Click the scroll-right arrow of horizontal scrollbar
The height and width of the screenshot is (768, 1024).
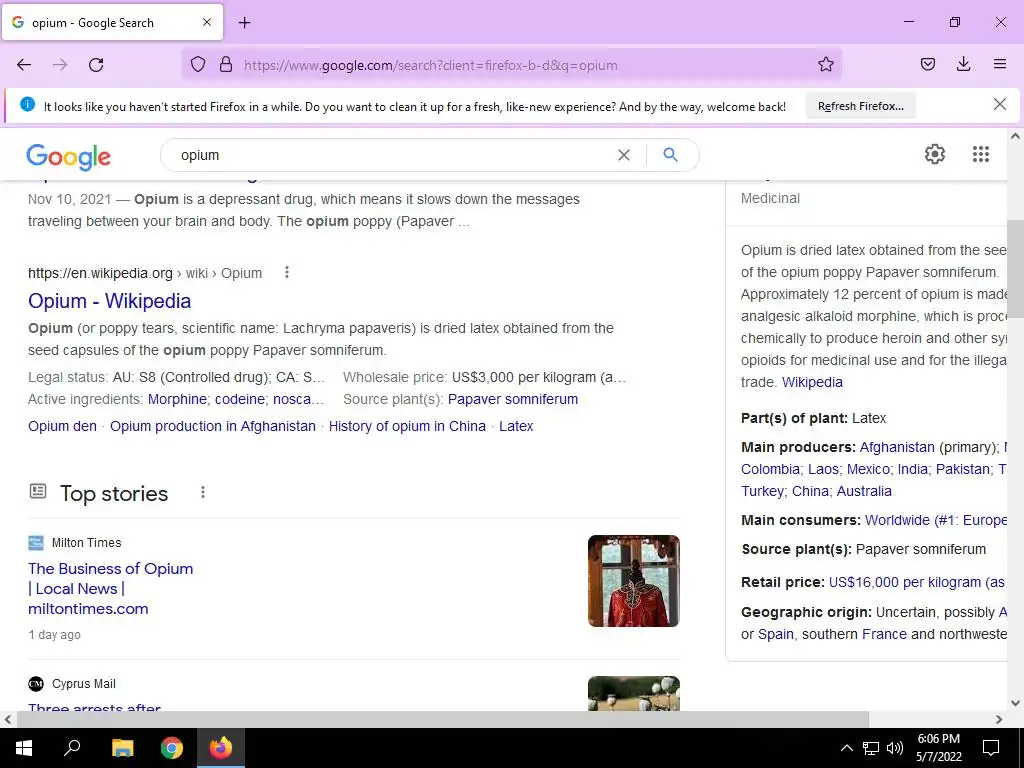click(x=999, y=719)
